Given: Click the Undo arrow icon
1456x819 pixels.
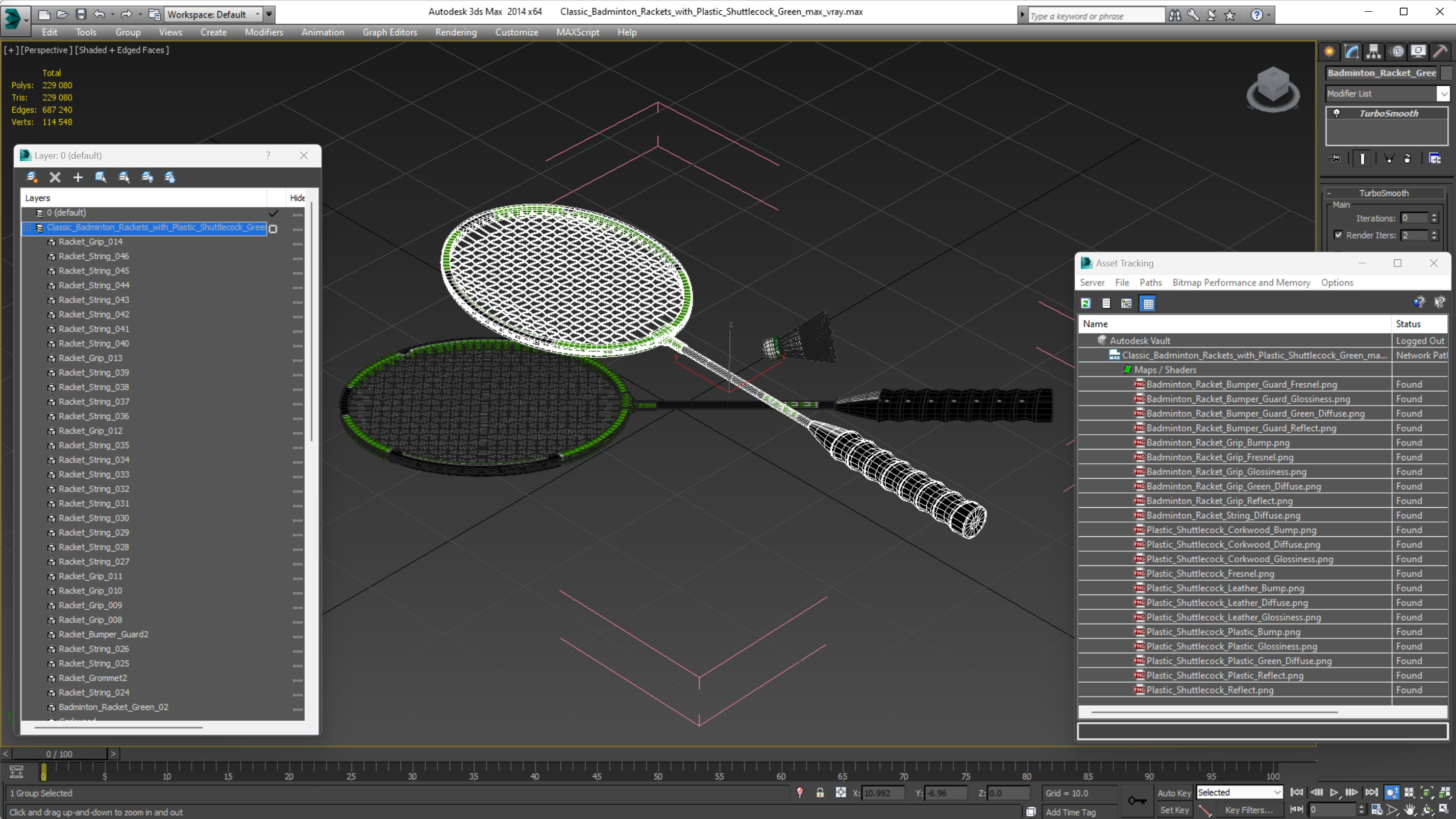Looking at the screenshot, I should tap(100, 14).
